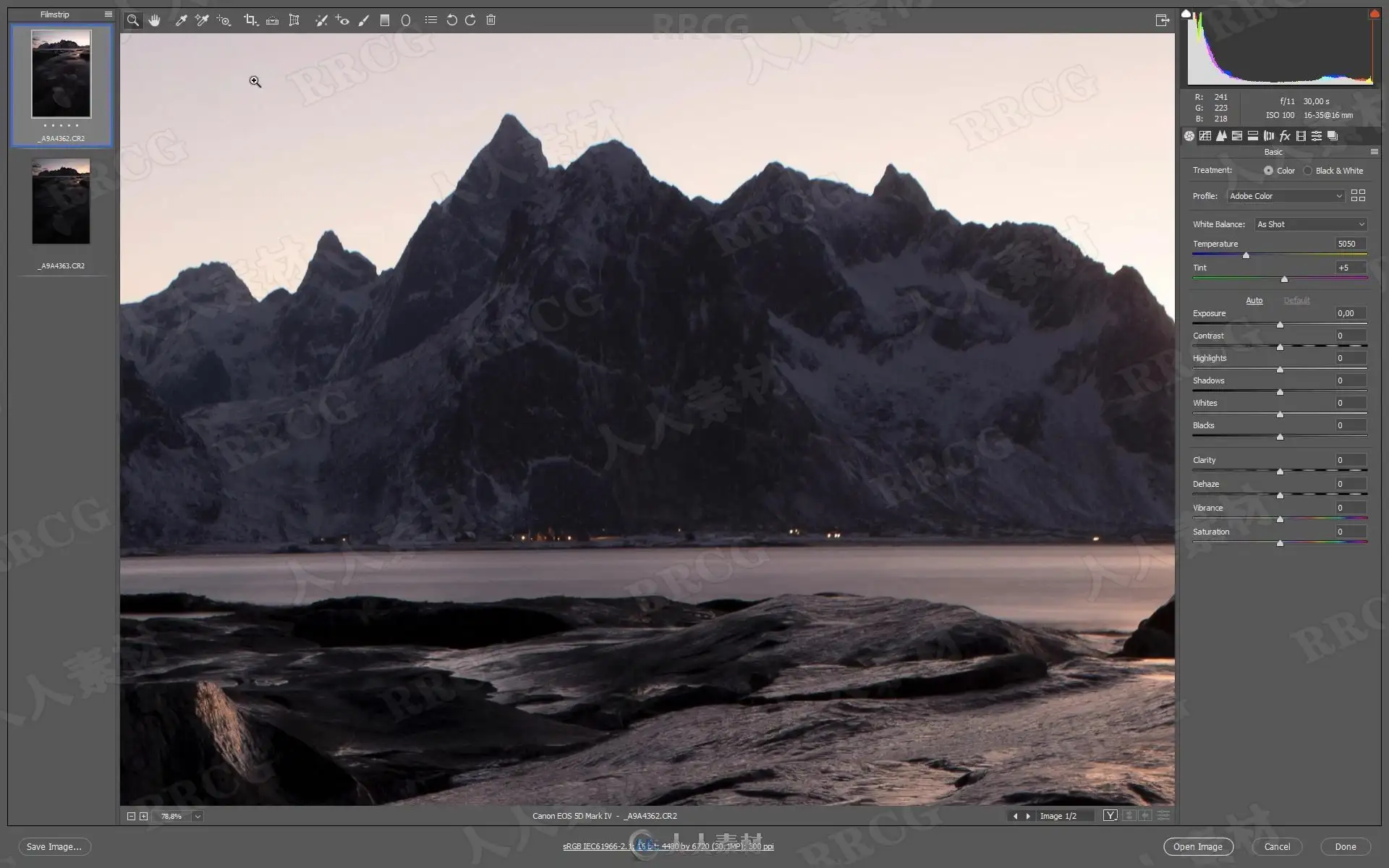The height and width of the screenshot is (868, 1389).
Task: Adjust the Tint slider
Action: point(1284,279)
